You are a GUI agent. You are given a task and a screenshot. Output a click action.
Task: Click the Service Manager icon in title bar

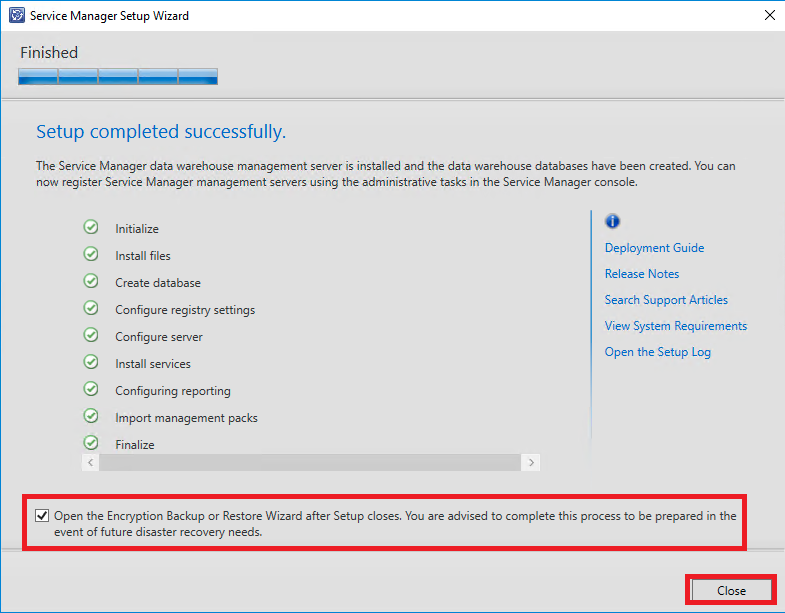click(16, 16)
